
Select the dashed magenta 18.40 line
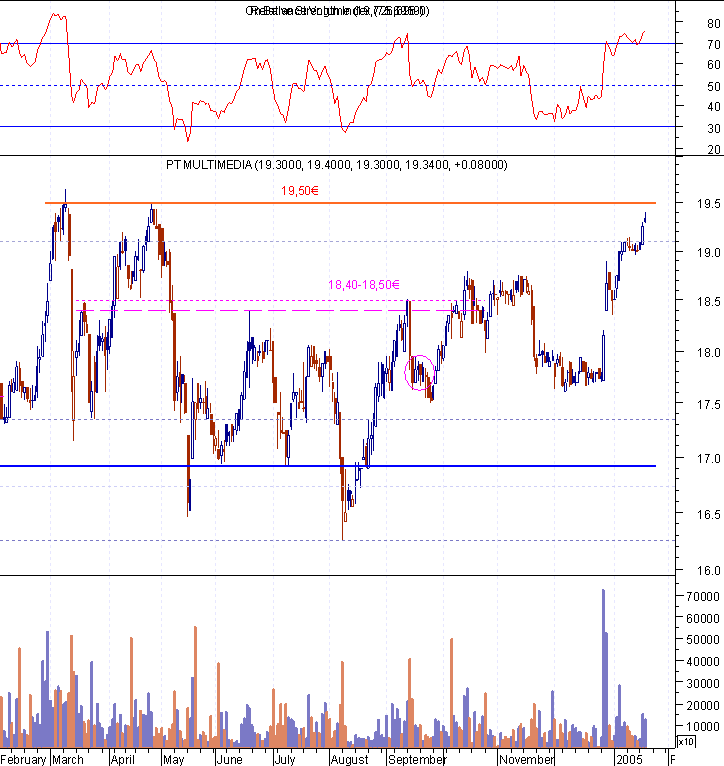click(x=278, y=310)
